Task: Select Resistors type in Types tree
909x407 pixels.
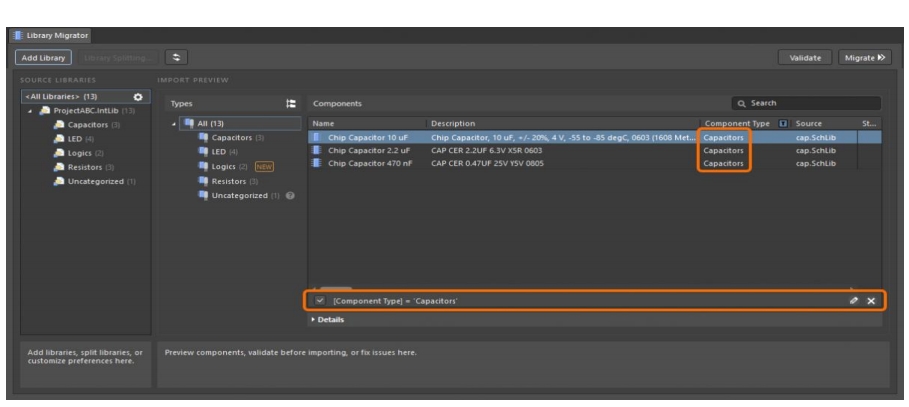Action: point(228,181)
